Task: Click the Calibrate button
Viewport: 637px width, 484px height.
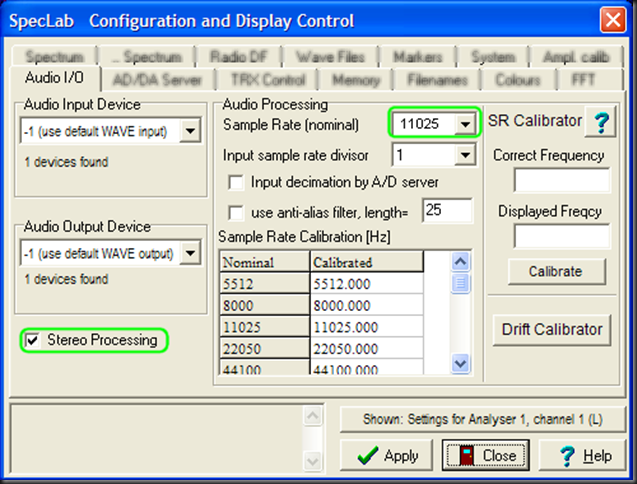Action: pos(556,271)
